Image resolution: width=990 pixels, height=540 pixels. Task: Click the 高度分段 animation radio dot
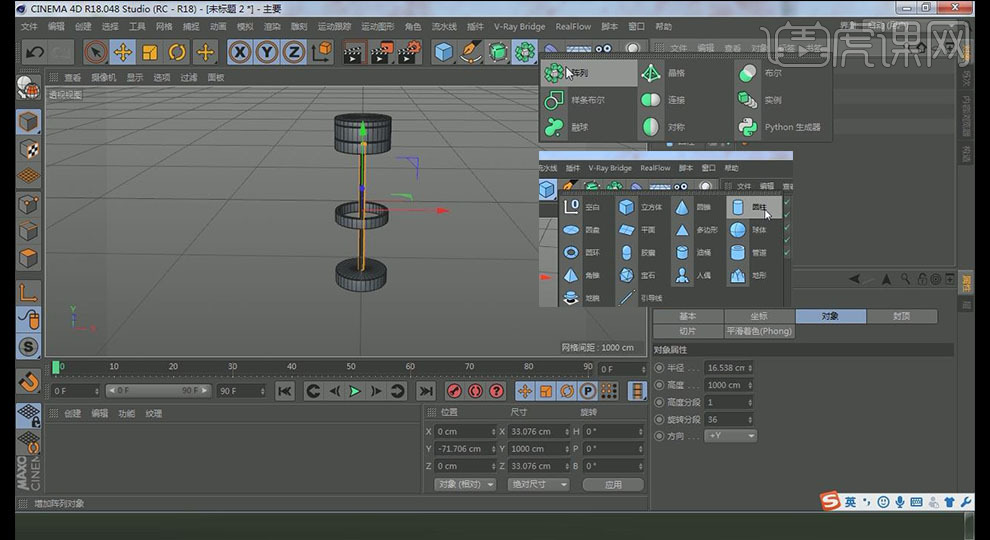coord(659,402)
